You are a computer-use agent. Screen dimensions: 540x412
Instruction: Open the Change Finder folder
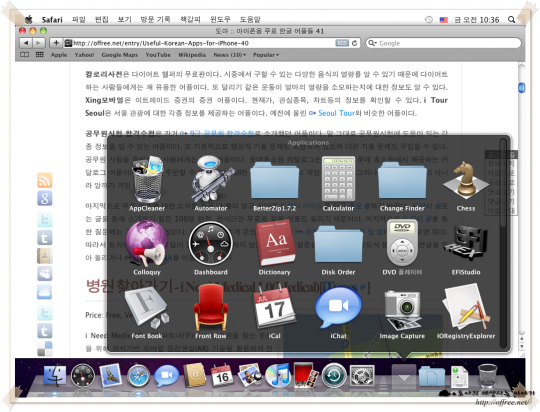402,186
